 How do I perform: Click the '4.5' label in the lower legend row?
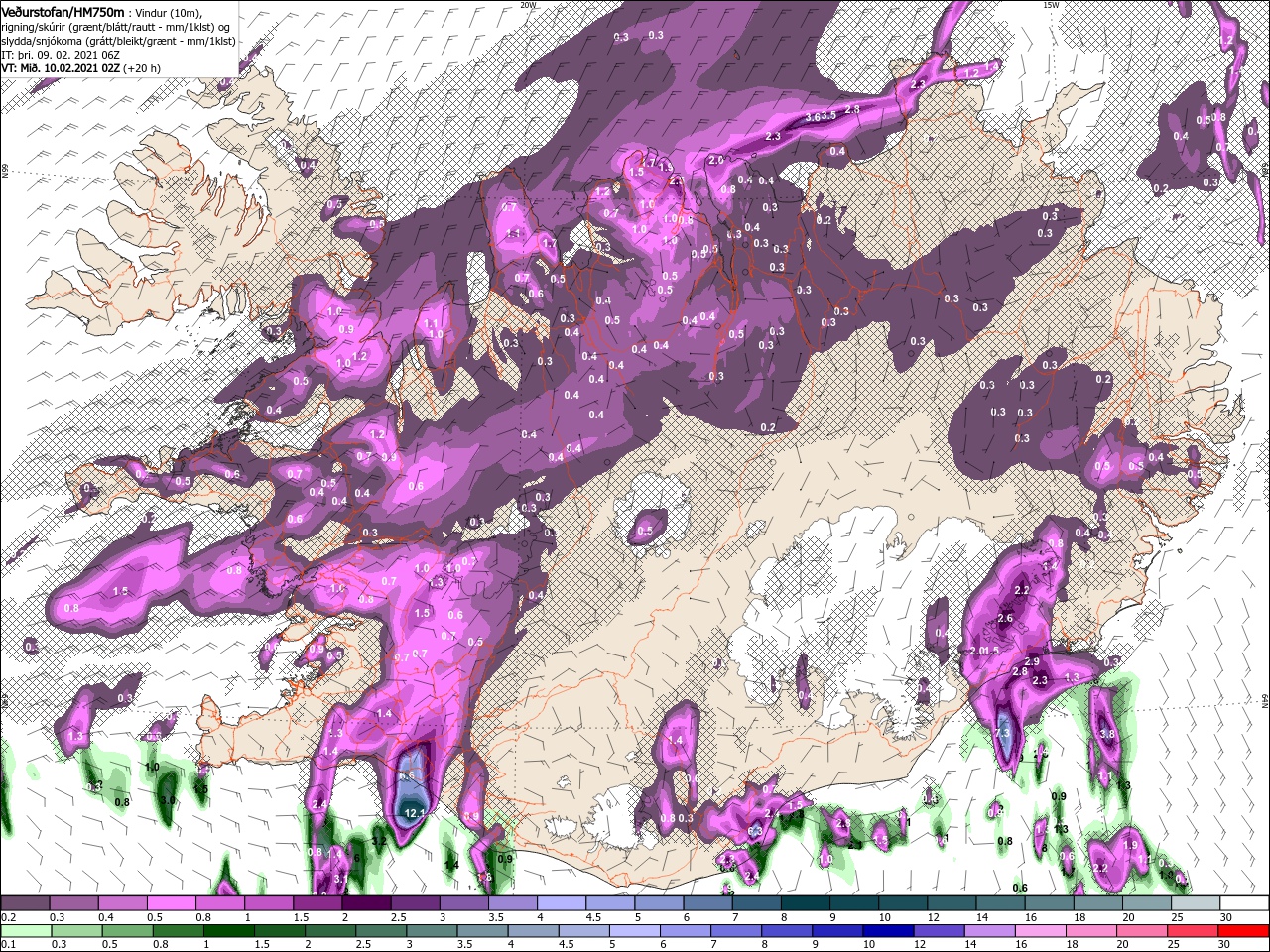coord(567,944)
